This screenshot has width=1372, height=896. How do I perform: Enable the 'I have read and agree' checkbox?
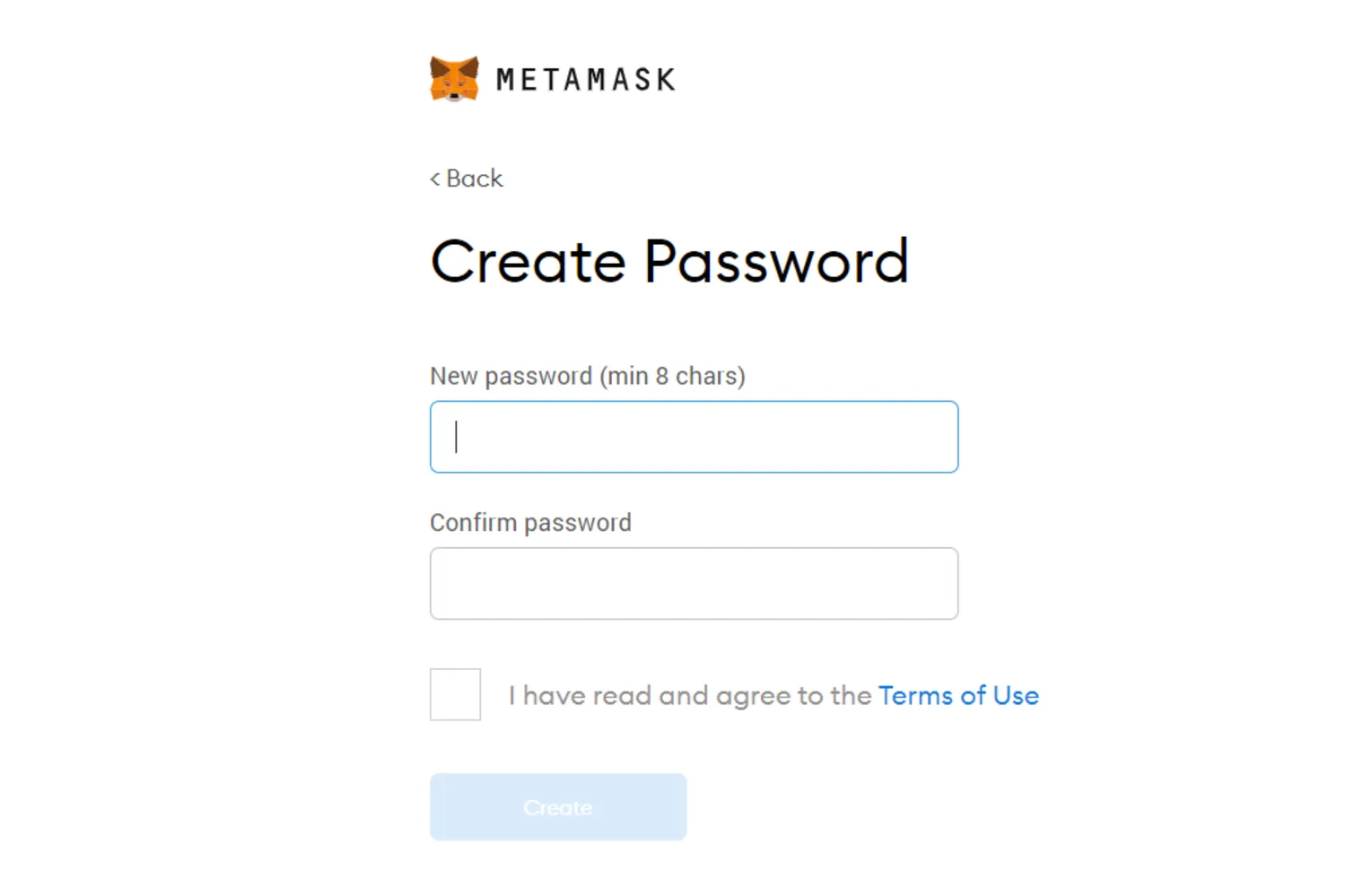coord(455,694)
